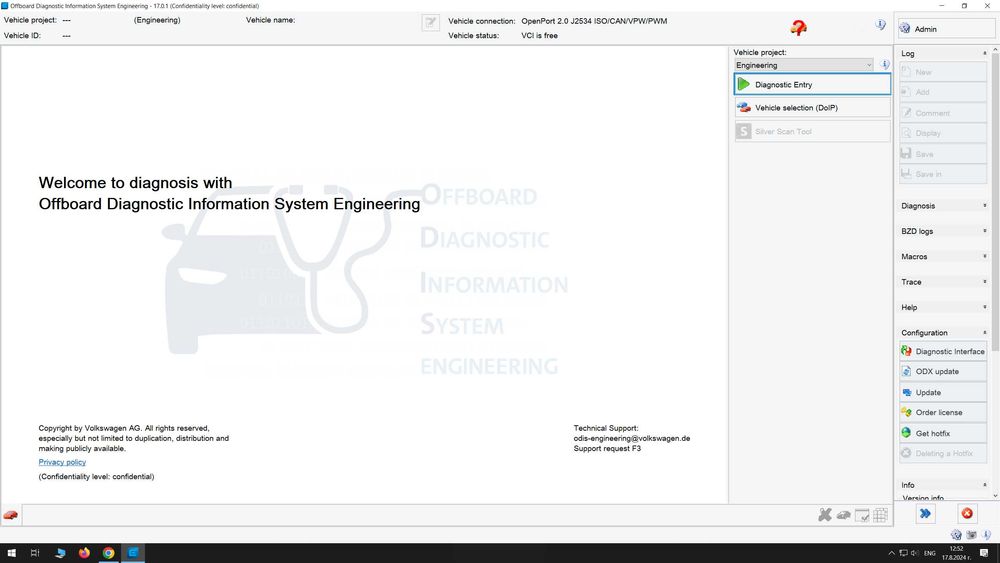Collapse the Configuration section

943,333
